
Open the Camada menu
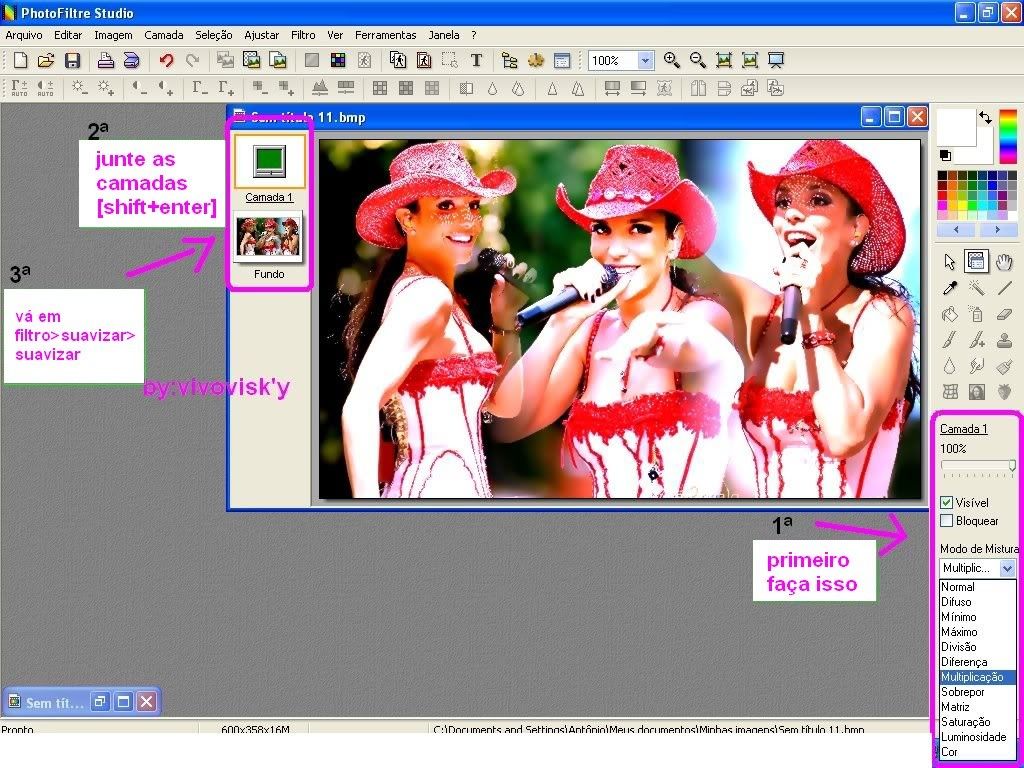tap(164, 35)
